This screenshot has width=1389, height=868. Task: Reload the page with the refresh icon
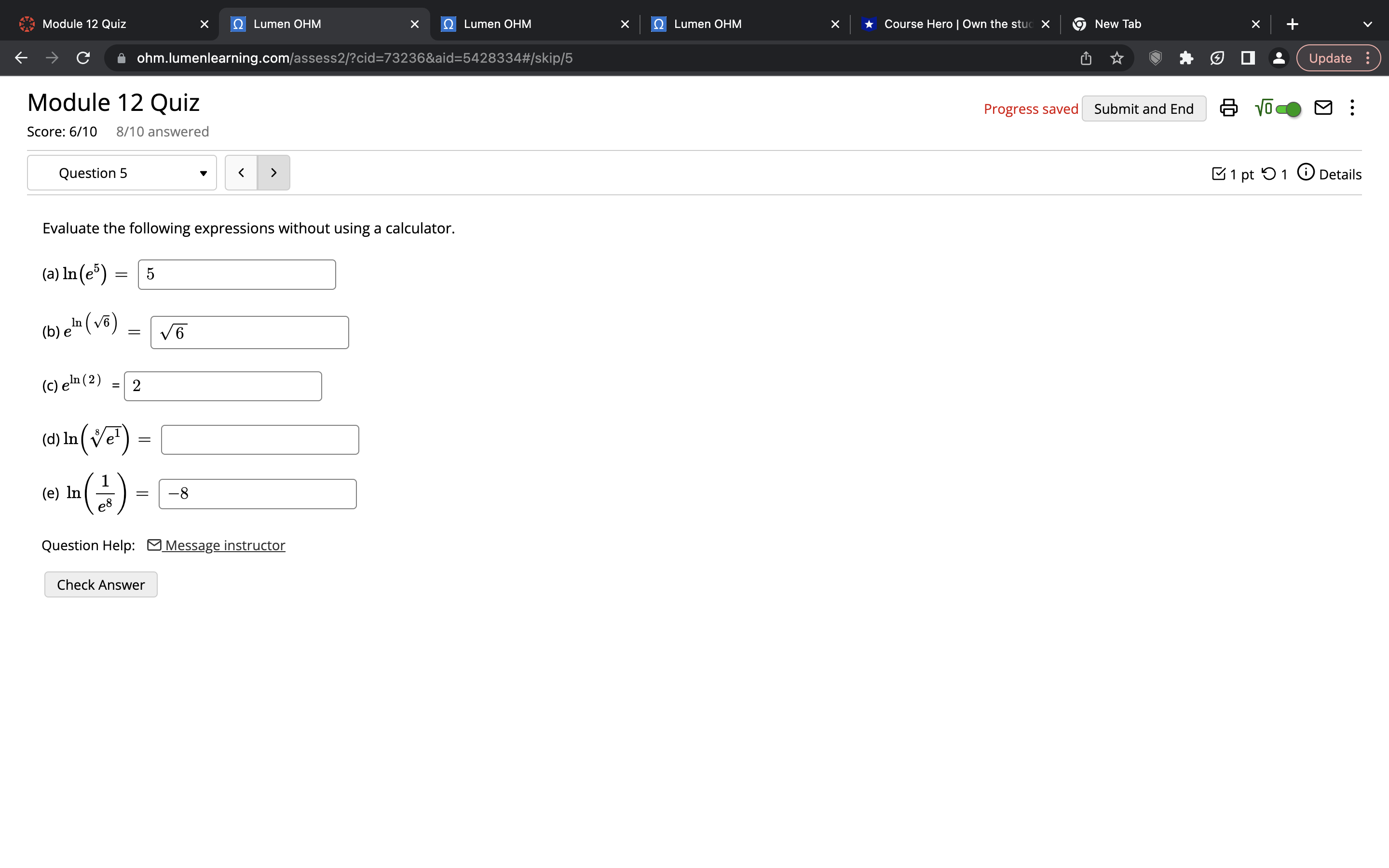coord(83,58)
